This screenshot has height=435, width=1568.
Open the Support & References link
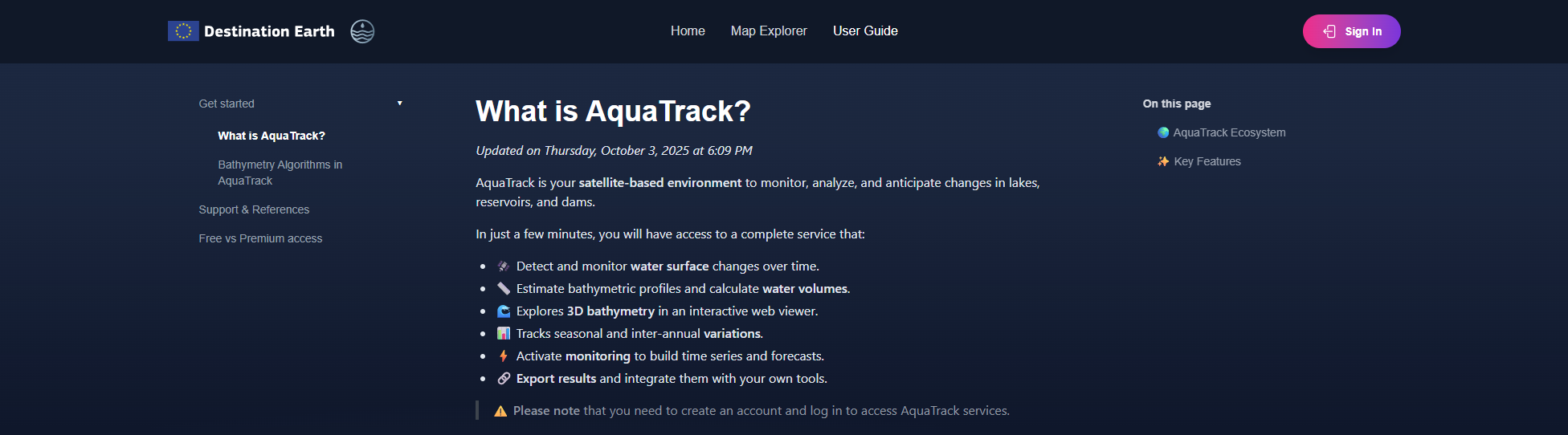pyautogui.click(x=254, y=209)
